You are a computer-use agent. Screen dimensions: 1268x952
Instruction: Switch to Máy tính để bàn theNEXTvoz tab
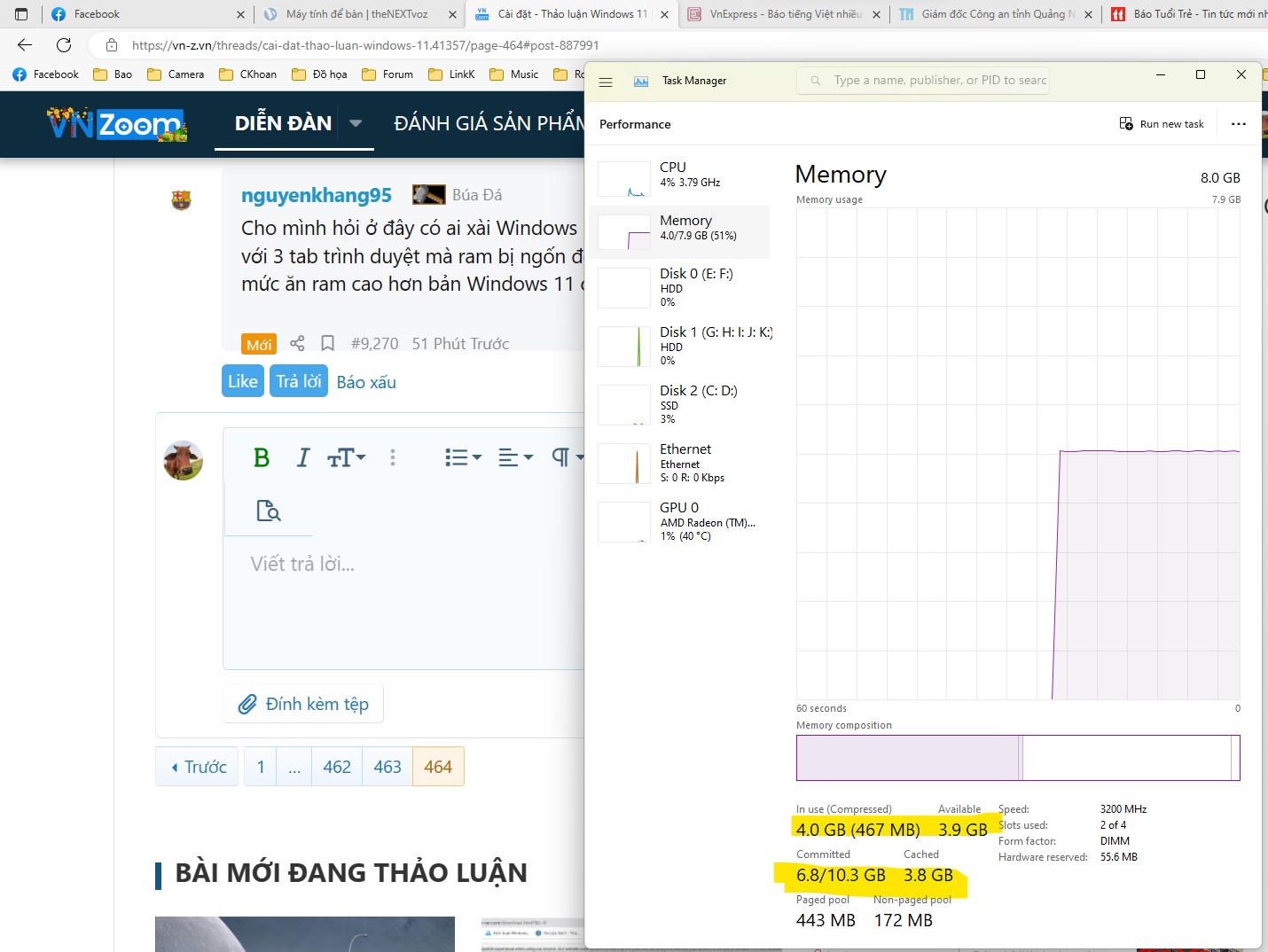359,14
